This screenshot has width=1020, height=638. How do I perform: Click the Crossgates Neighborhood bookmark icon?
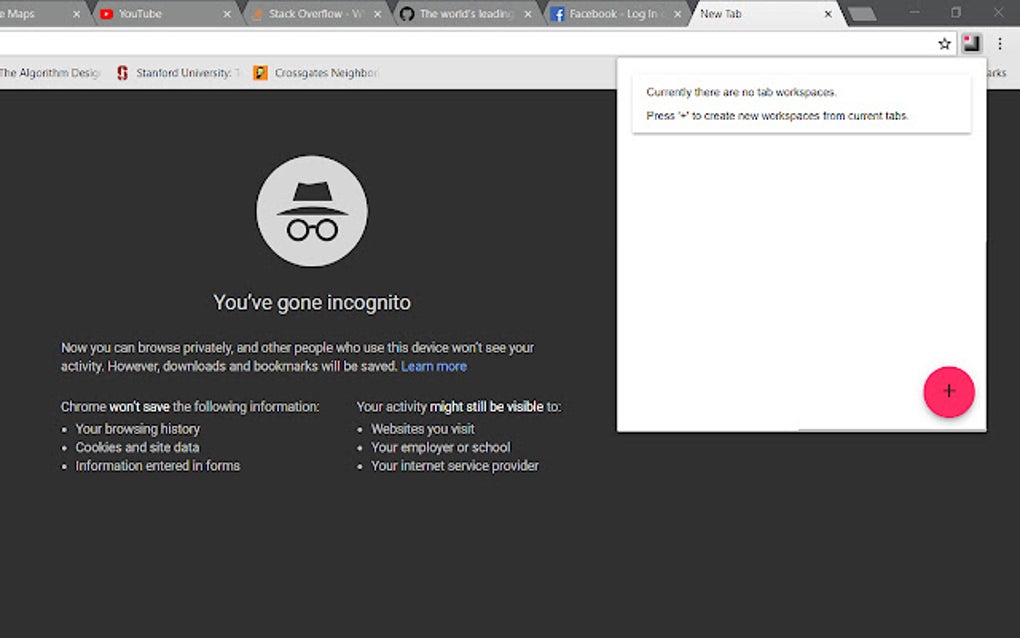pos(261,72)
